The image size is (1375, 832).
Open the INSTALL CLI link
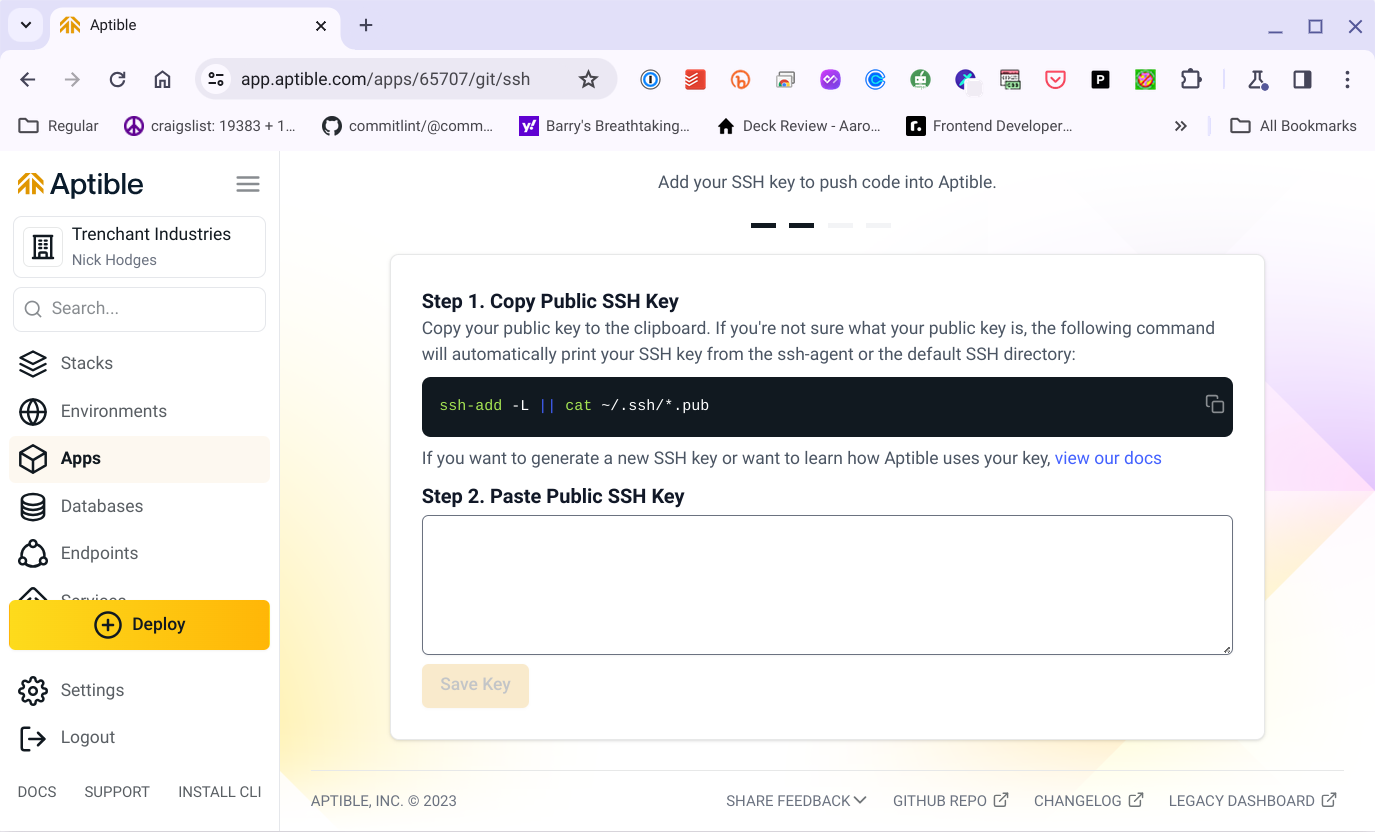click(220, 792)
